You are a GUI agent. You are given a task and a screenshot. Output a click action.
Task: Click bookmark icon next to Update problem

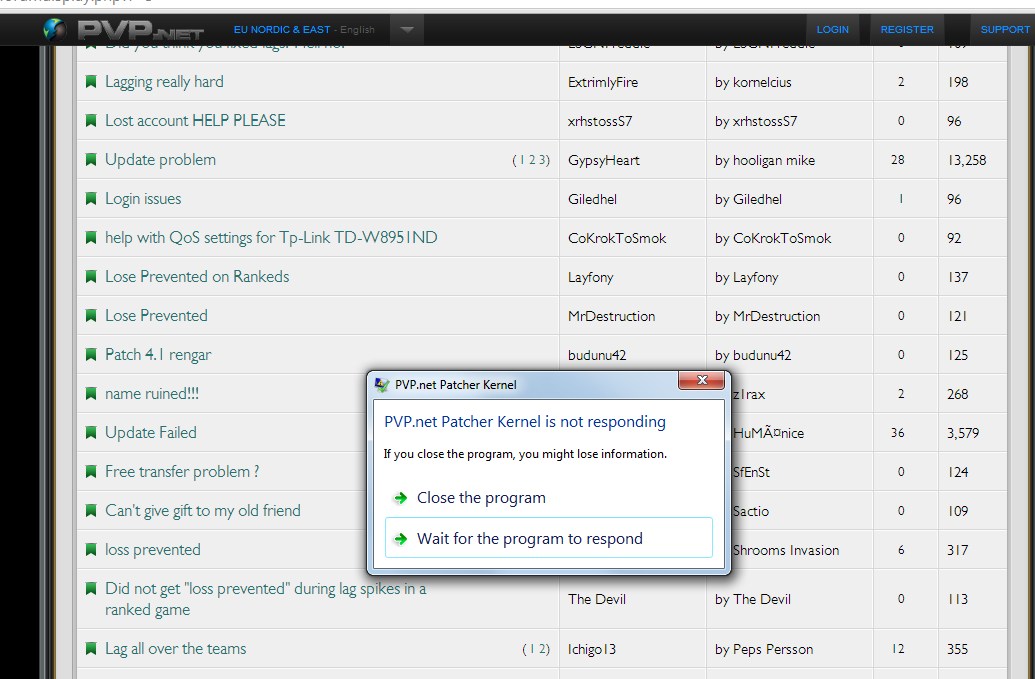pyautogui.click(x=91, y=160)
